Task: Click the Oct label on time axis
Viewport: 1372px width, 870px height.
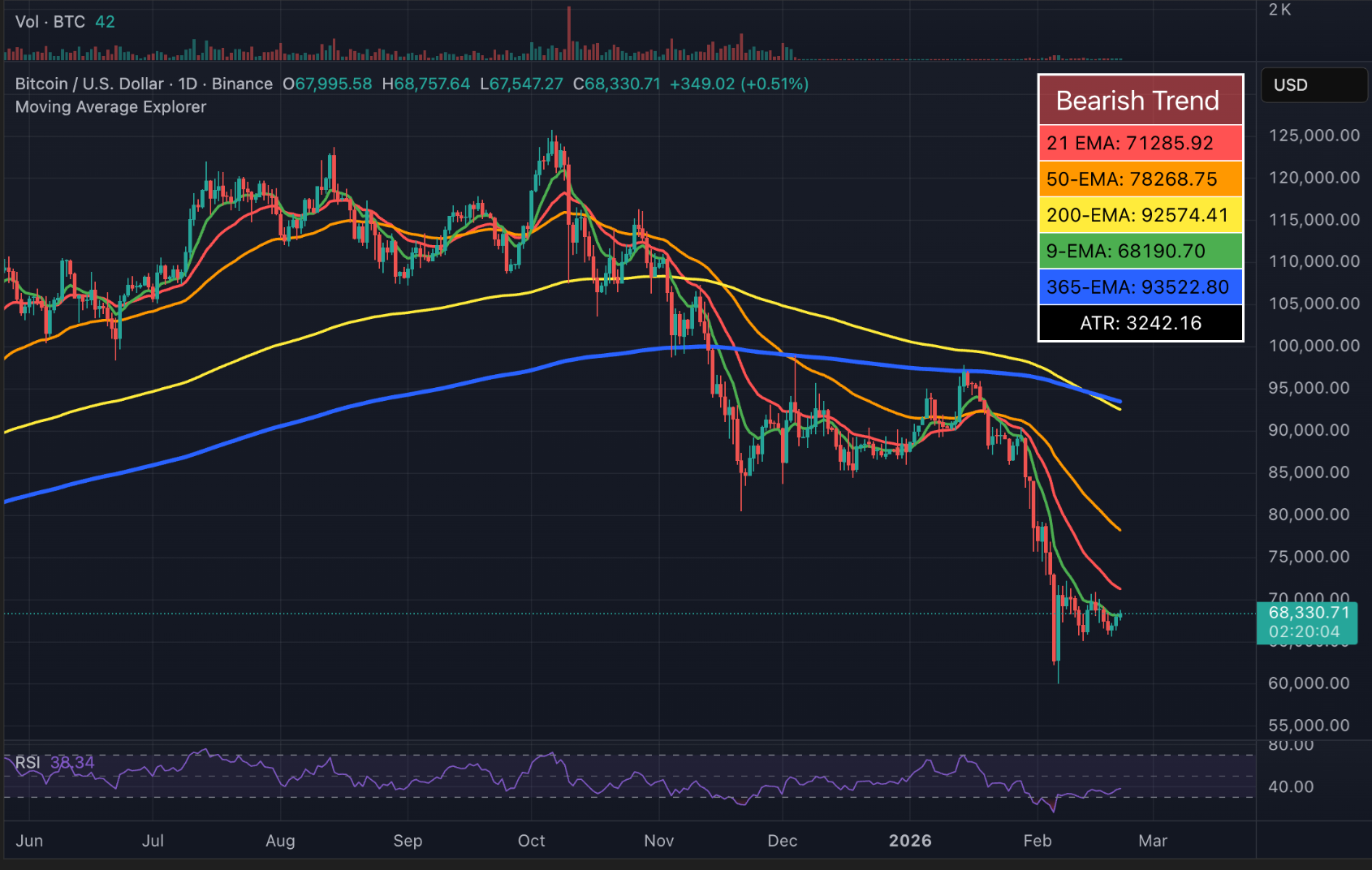Action: point(531,841)
